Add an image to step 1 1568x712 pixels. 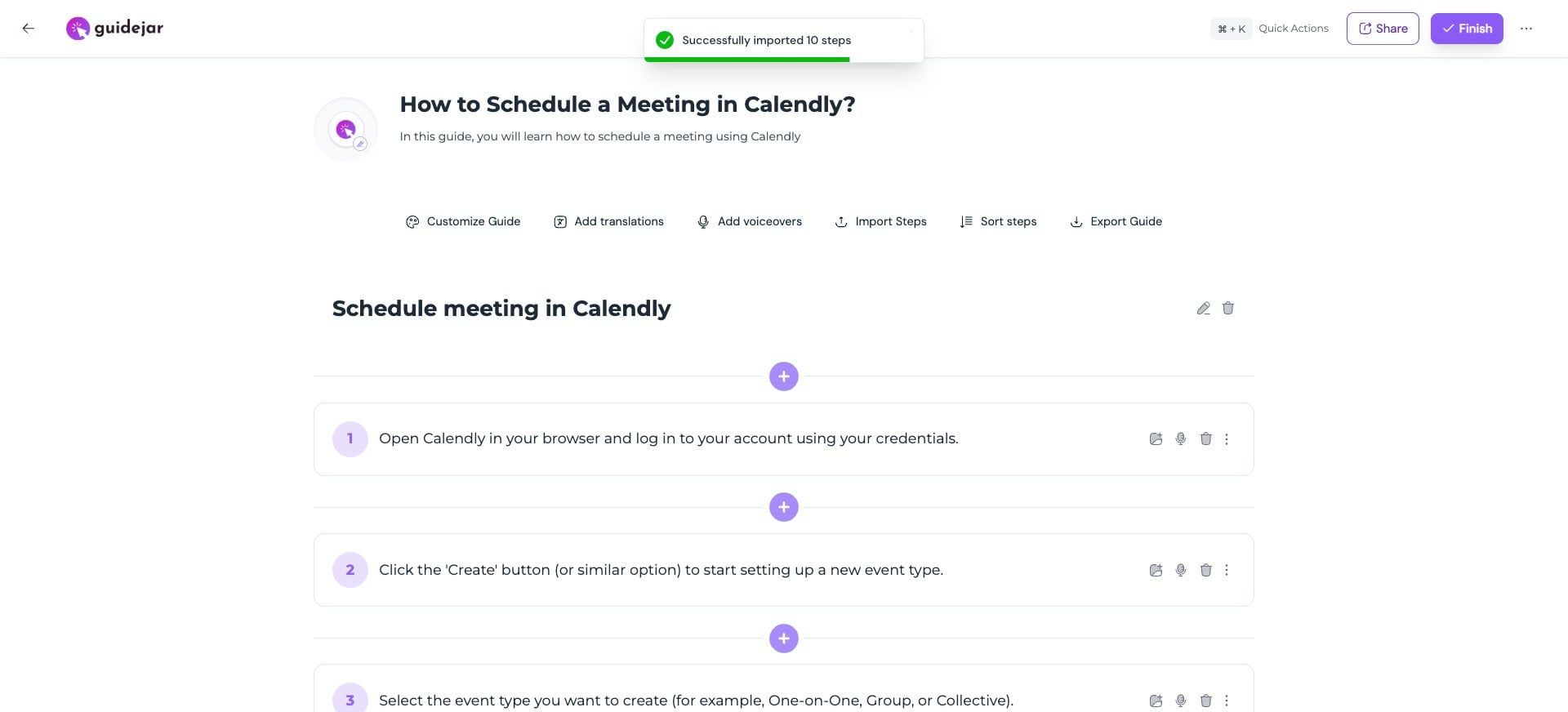pos(1156,438)
